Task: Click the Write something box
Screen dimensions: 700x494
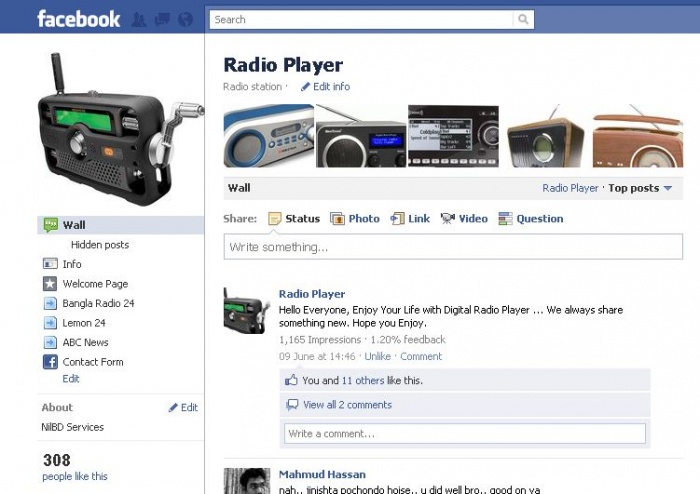Action: click(x=453, y=247)
